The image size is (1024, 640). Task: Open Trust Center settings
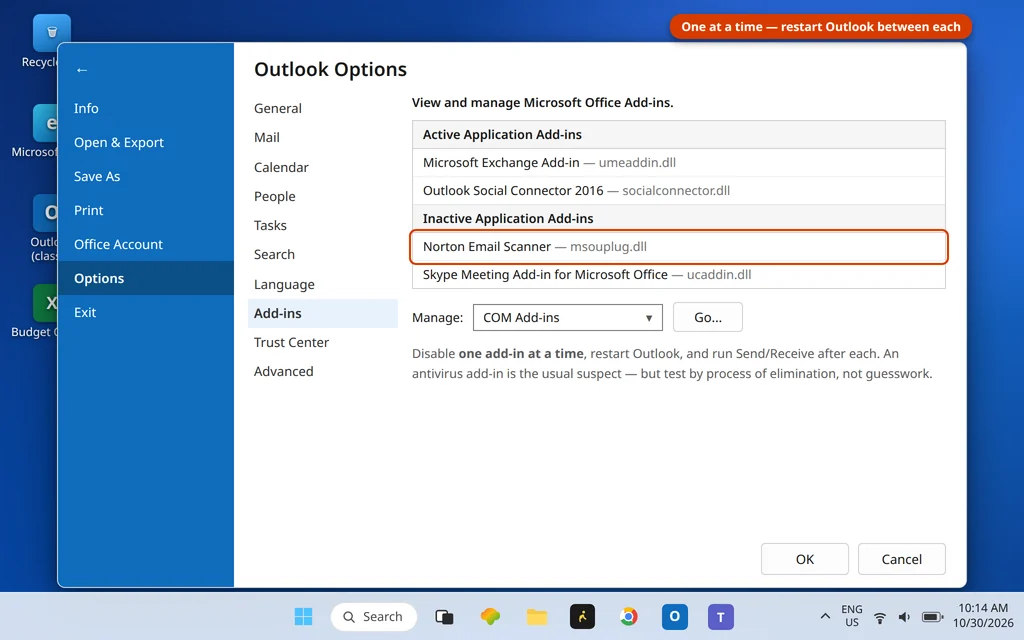tap(323, 342)
